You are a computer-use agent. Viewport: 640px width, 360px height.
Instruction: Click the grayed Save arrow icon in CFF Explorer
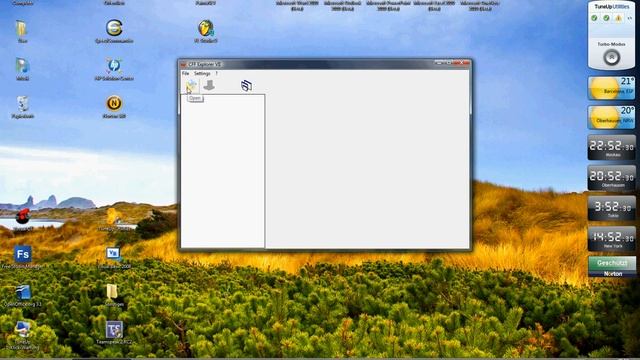(209, 85)
